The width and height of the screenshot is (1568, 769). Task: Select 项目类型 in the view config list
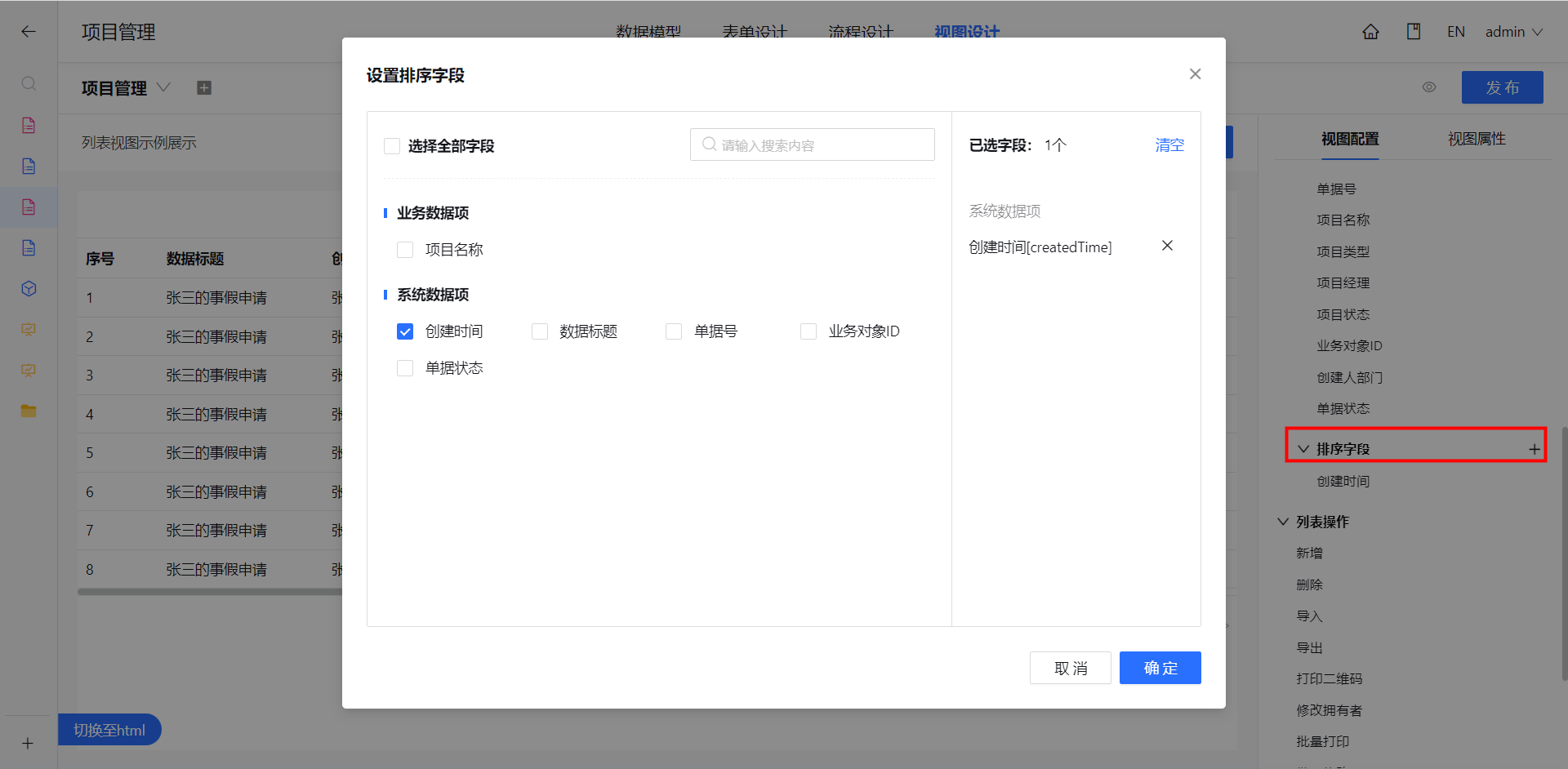[1343, 251]
